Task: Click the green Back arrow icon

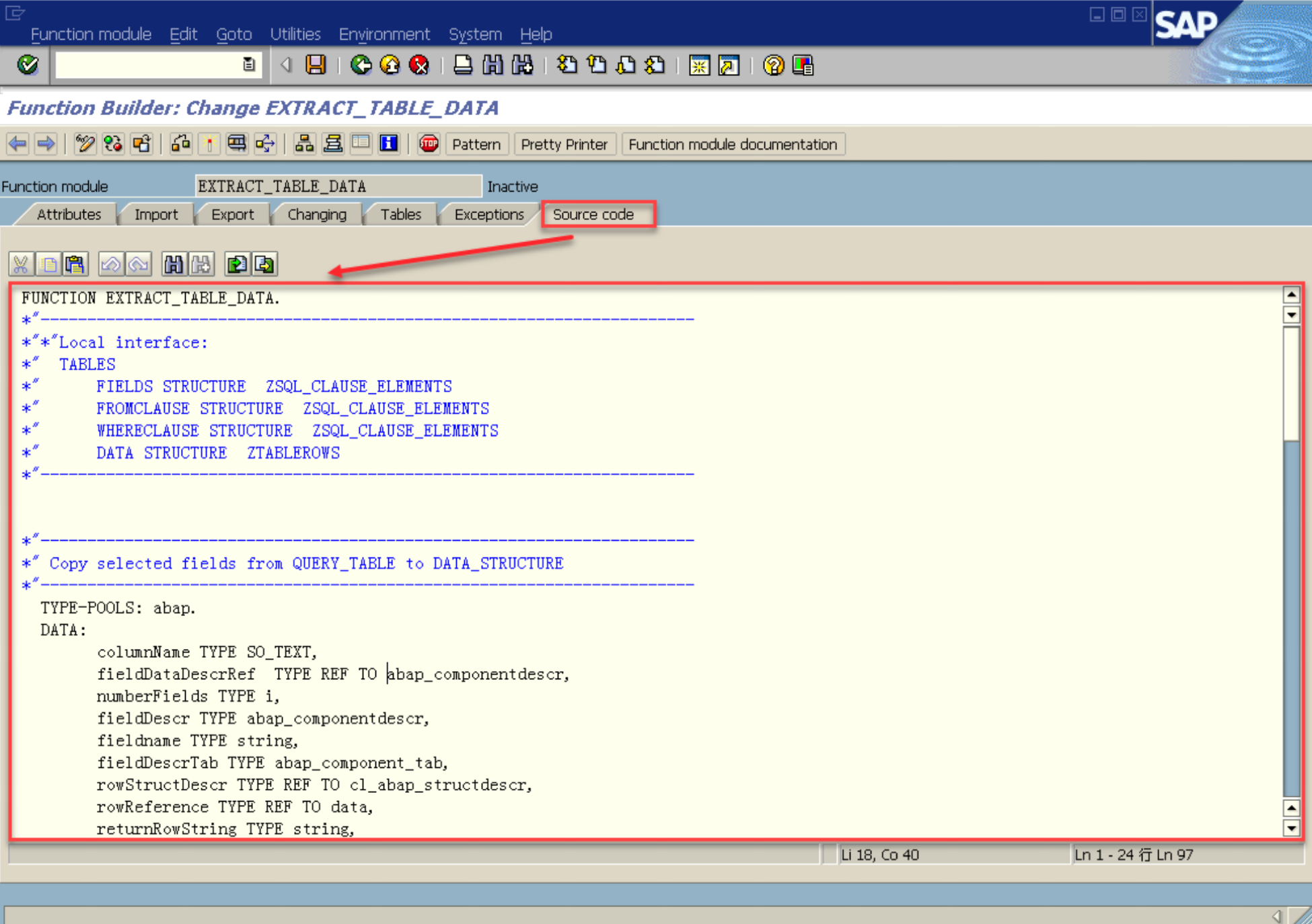Action: click(x=361, y=65)
